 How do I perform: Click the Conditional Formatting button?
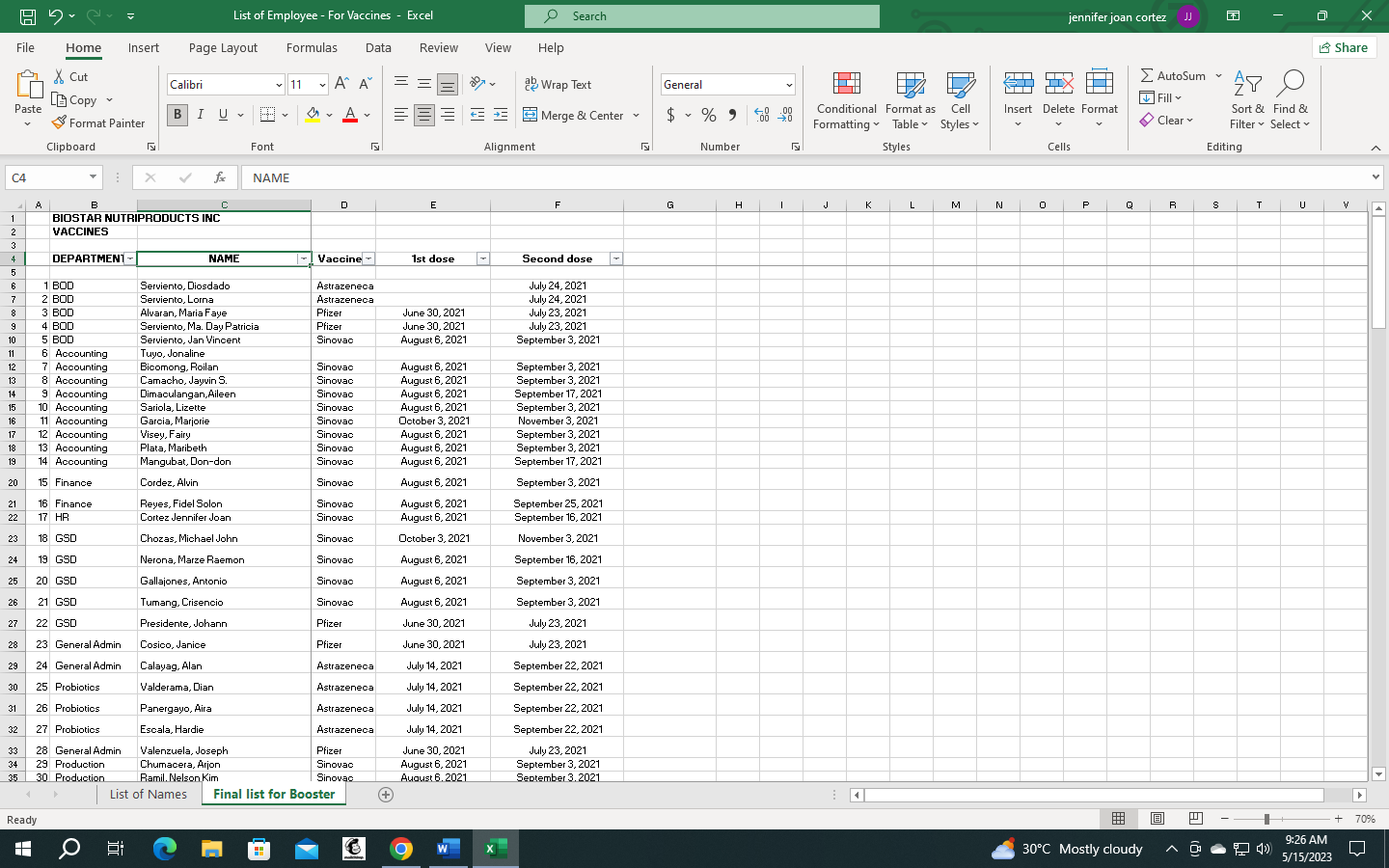click(x=847, y=100)
